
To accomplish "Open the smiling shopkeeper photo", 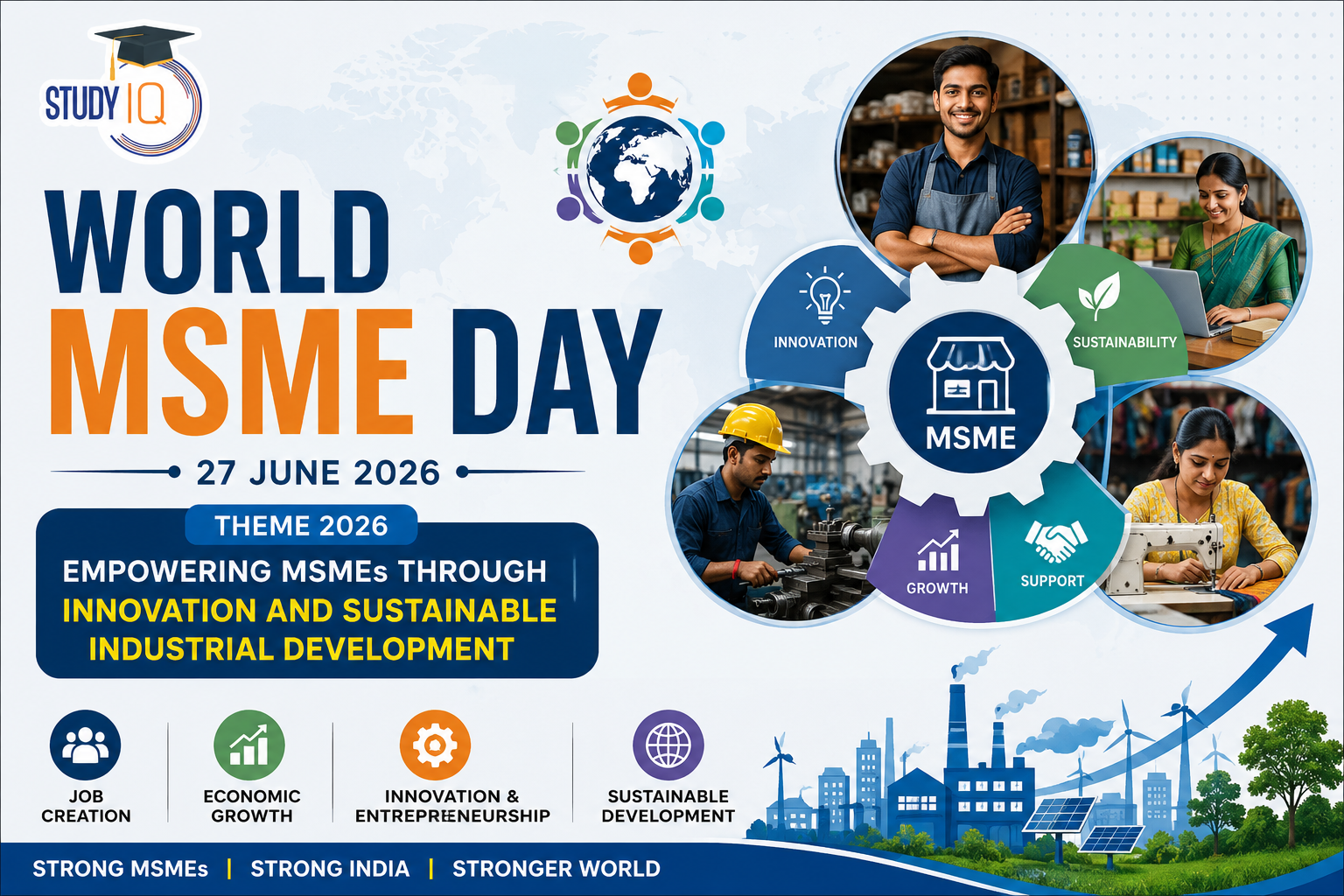I will 965,157.
